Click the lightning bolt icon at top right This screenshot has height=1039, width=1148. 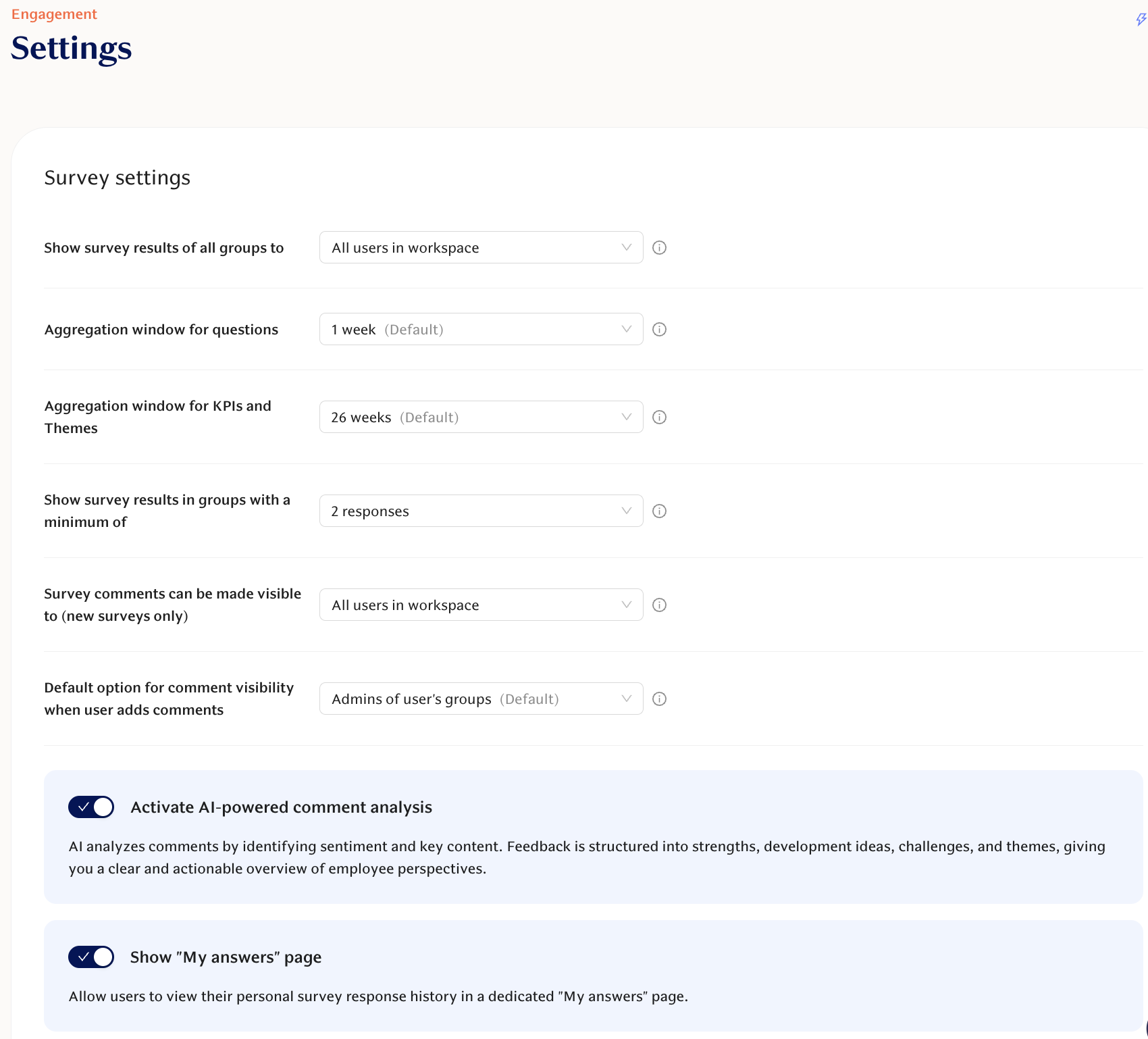point(1141,19)
